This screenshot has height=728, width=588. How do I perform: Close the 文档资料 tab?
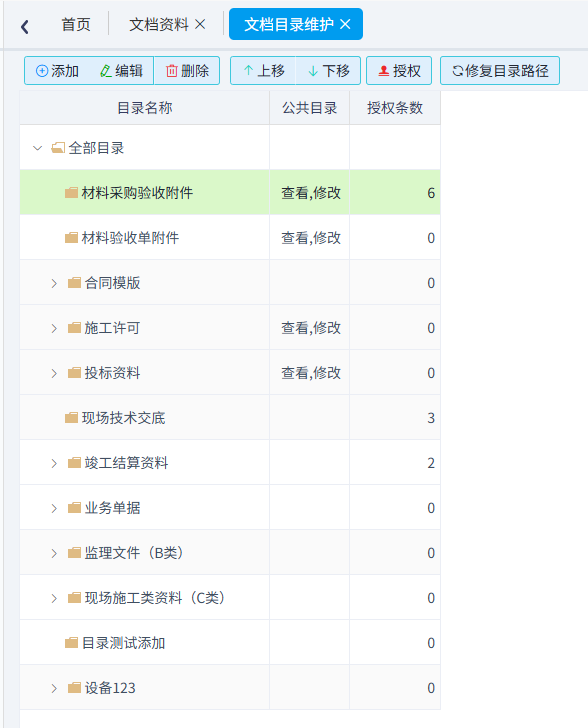[200, 24]
